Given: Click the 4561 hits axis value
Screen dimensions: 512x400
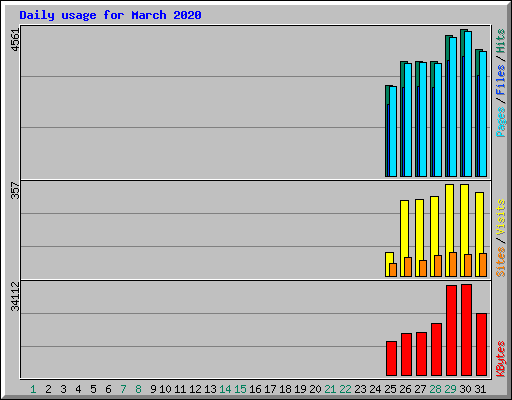Looking at the screenshot, I should 15,40.
